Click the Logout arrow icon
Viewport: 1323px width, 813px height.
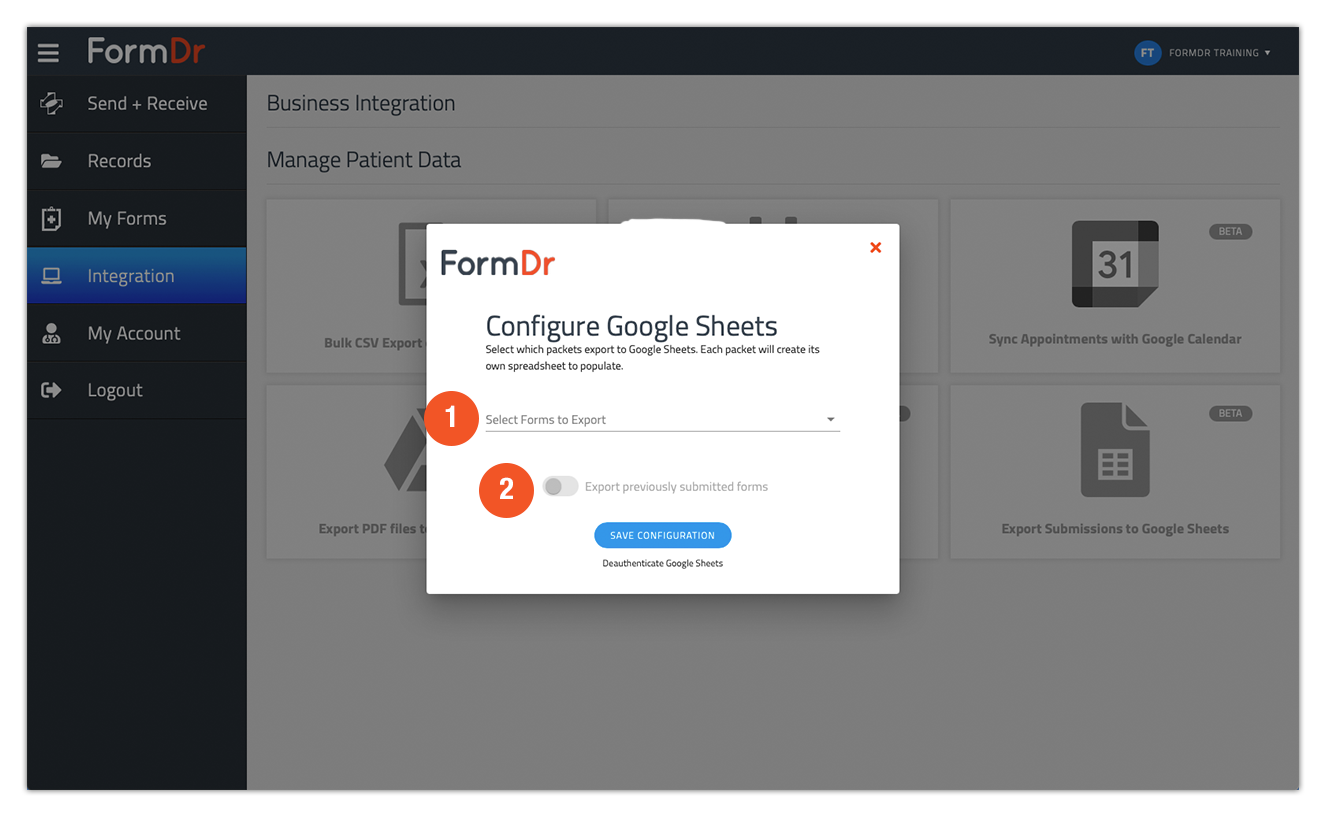[x=51, y=390]
